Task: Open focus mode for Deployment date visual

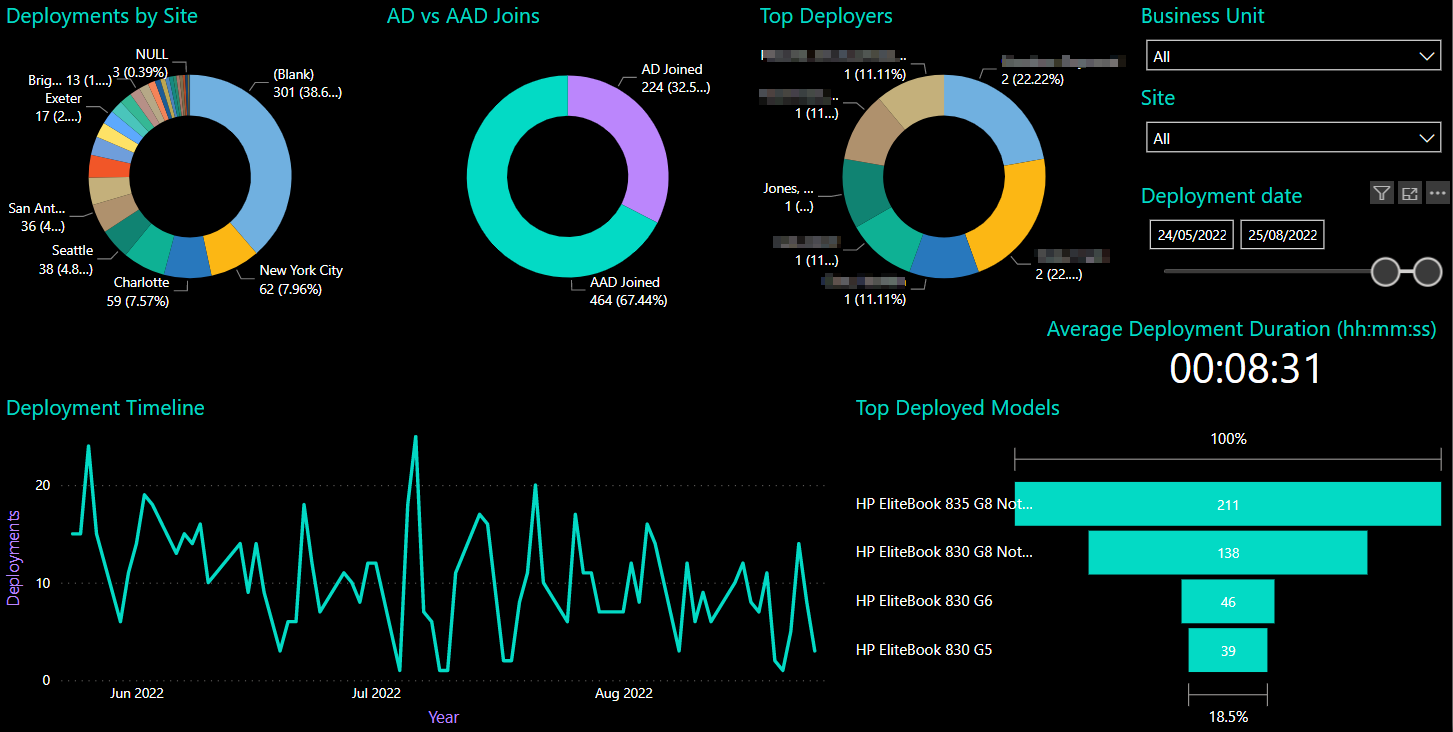Action: [1409, 193]
